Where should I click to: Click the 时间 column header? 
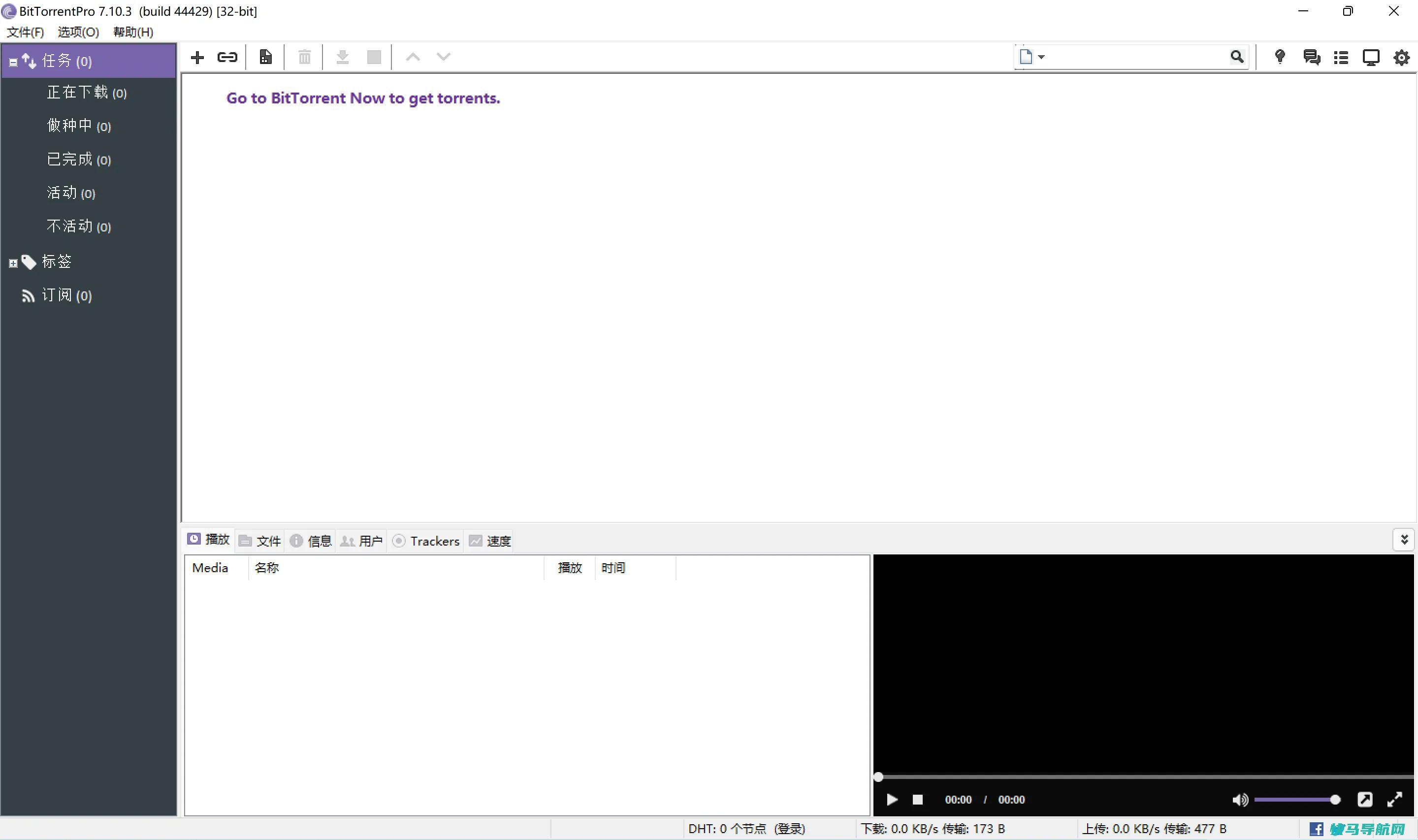pos(636,568)
